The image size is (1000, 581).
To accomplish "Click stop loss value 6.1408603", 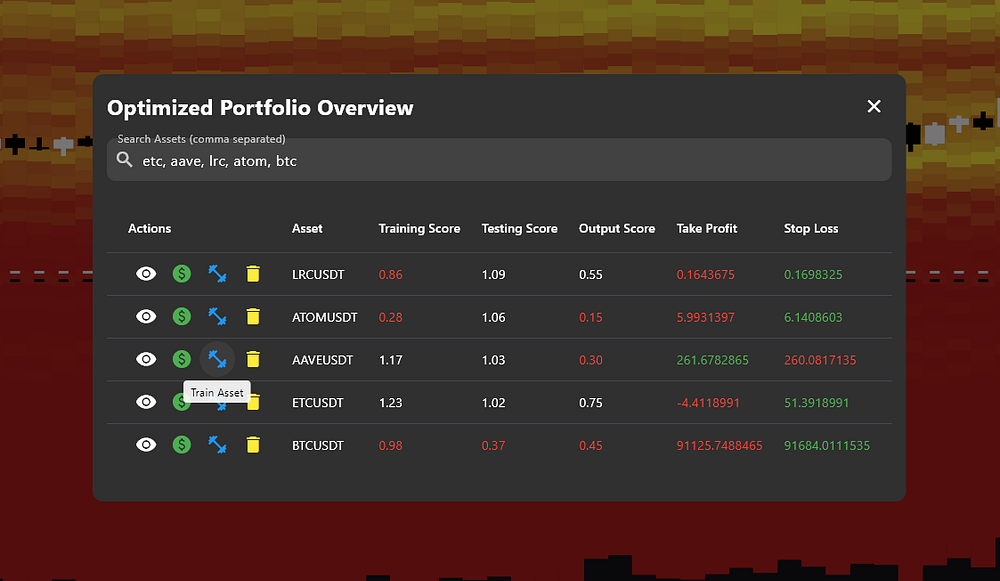I will coord(813,318).
